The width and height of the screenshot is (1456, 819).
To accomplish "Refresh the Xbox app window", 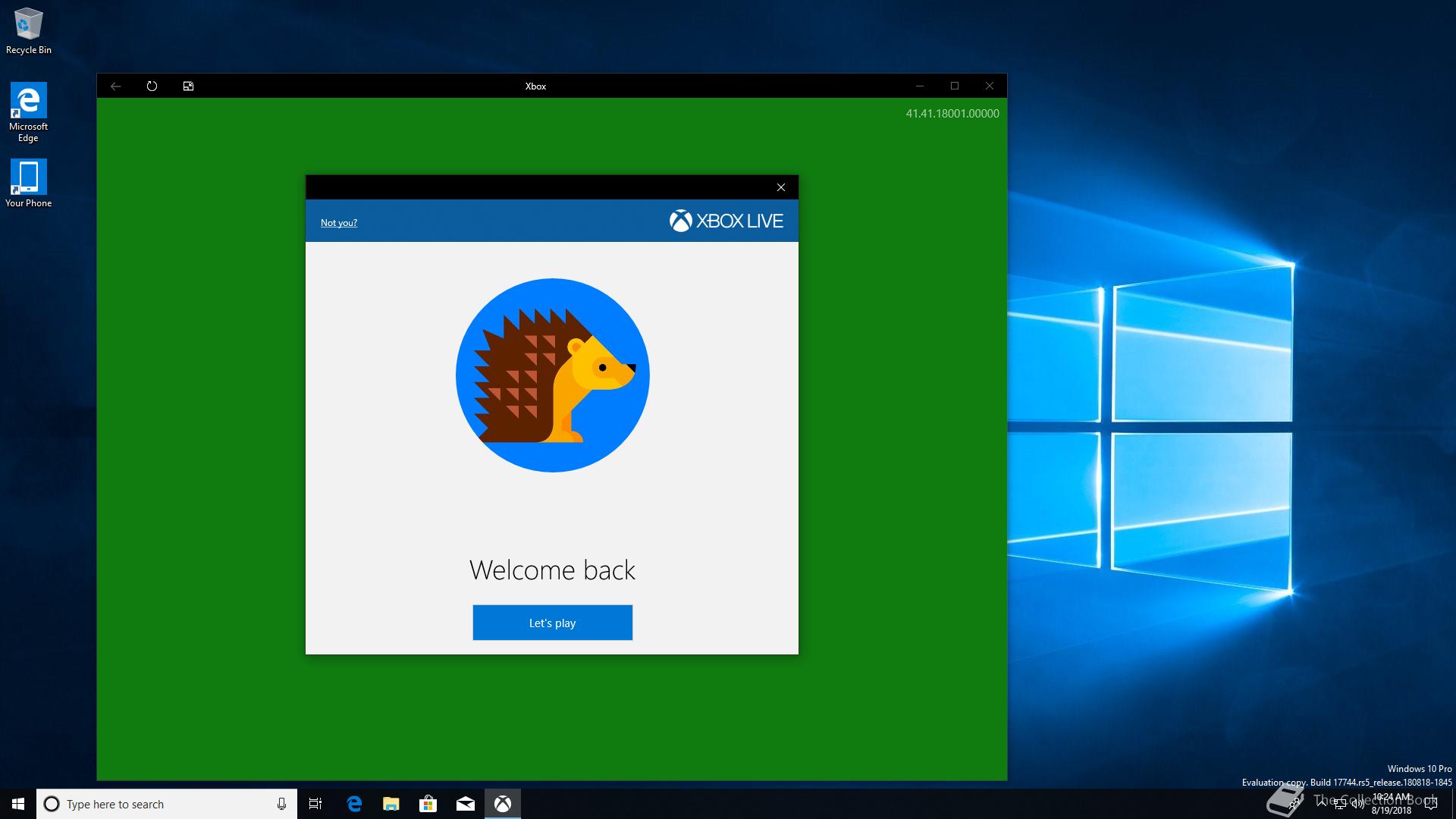I will click(x=152, y=86).
